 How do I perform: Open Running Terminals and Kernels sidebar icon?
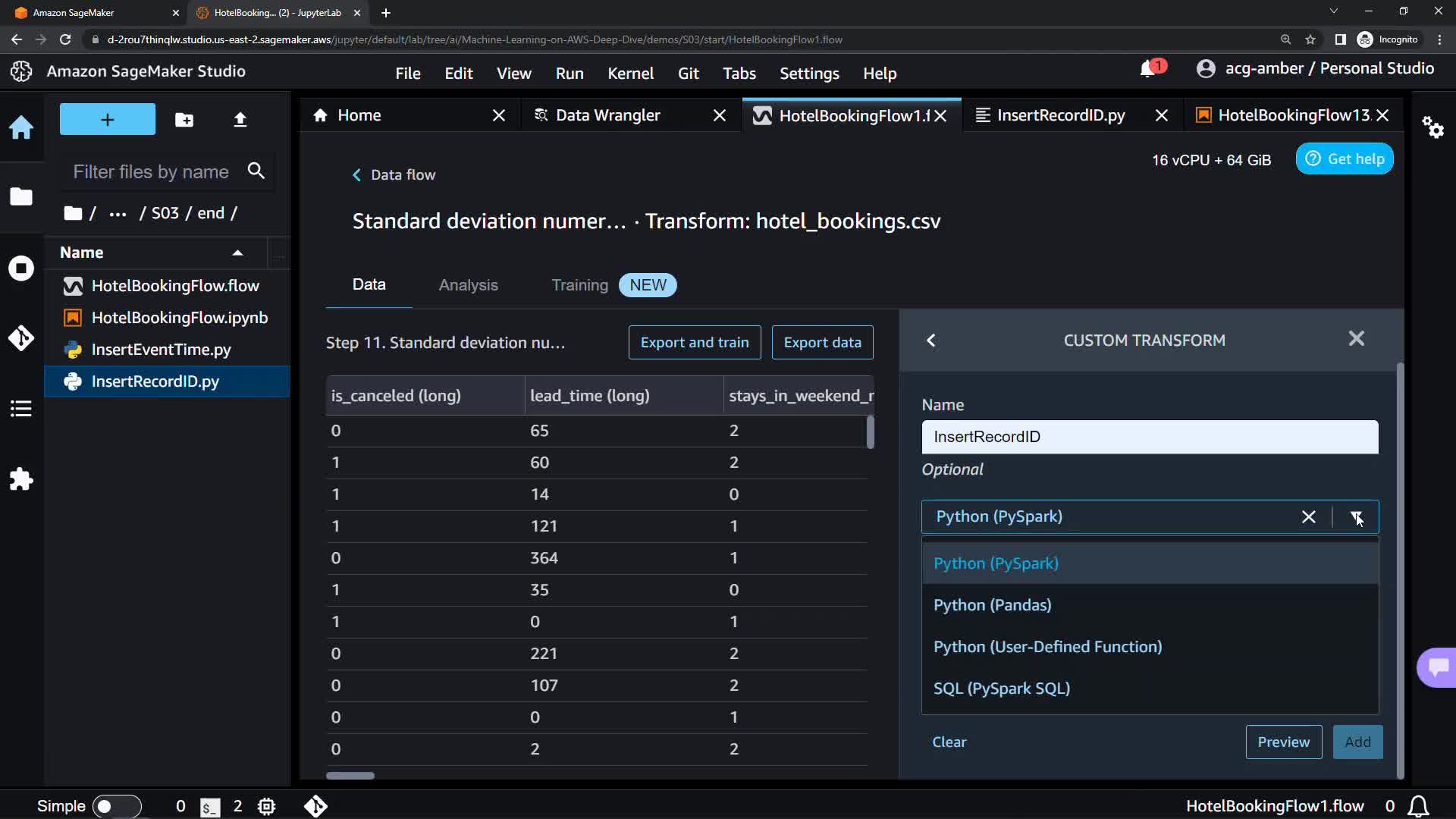21,268
